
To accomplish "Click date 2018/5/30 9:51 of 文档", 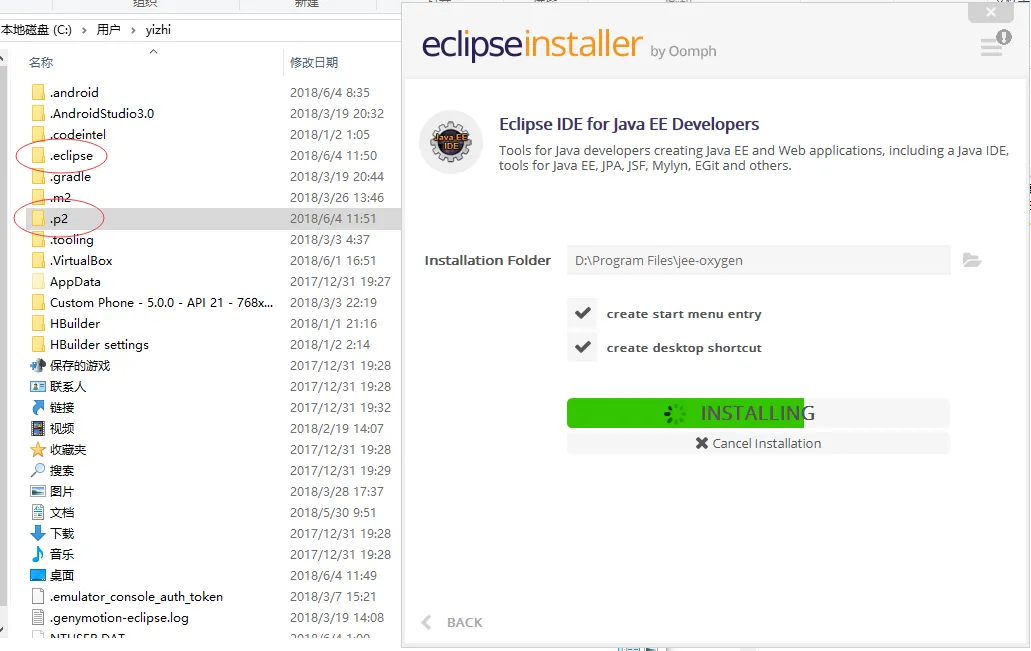I will (x=333, y=512).
